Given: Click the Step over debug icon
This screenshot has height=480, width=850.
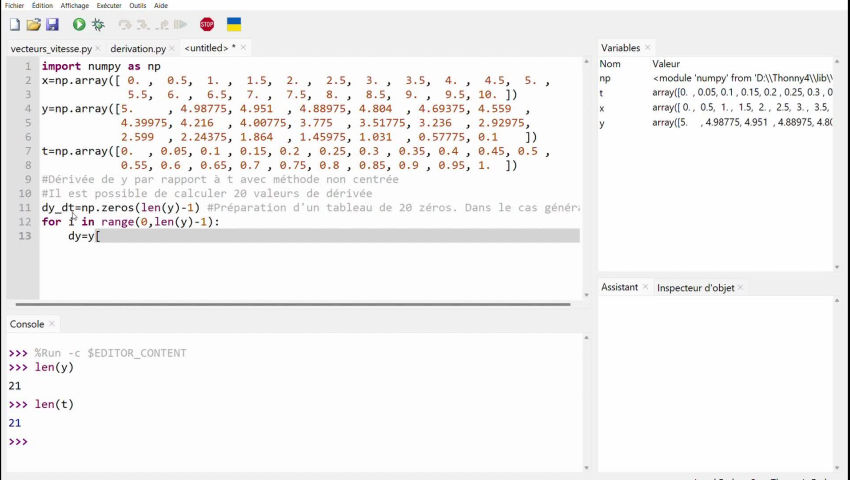Looking at the screenshot, I should [x=125, y=24].
